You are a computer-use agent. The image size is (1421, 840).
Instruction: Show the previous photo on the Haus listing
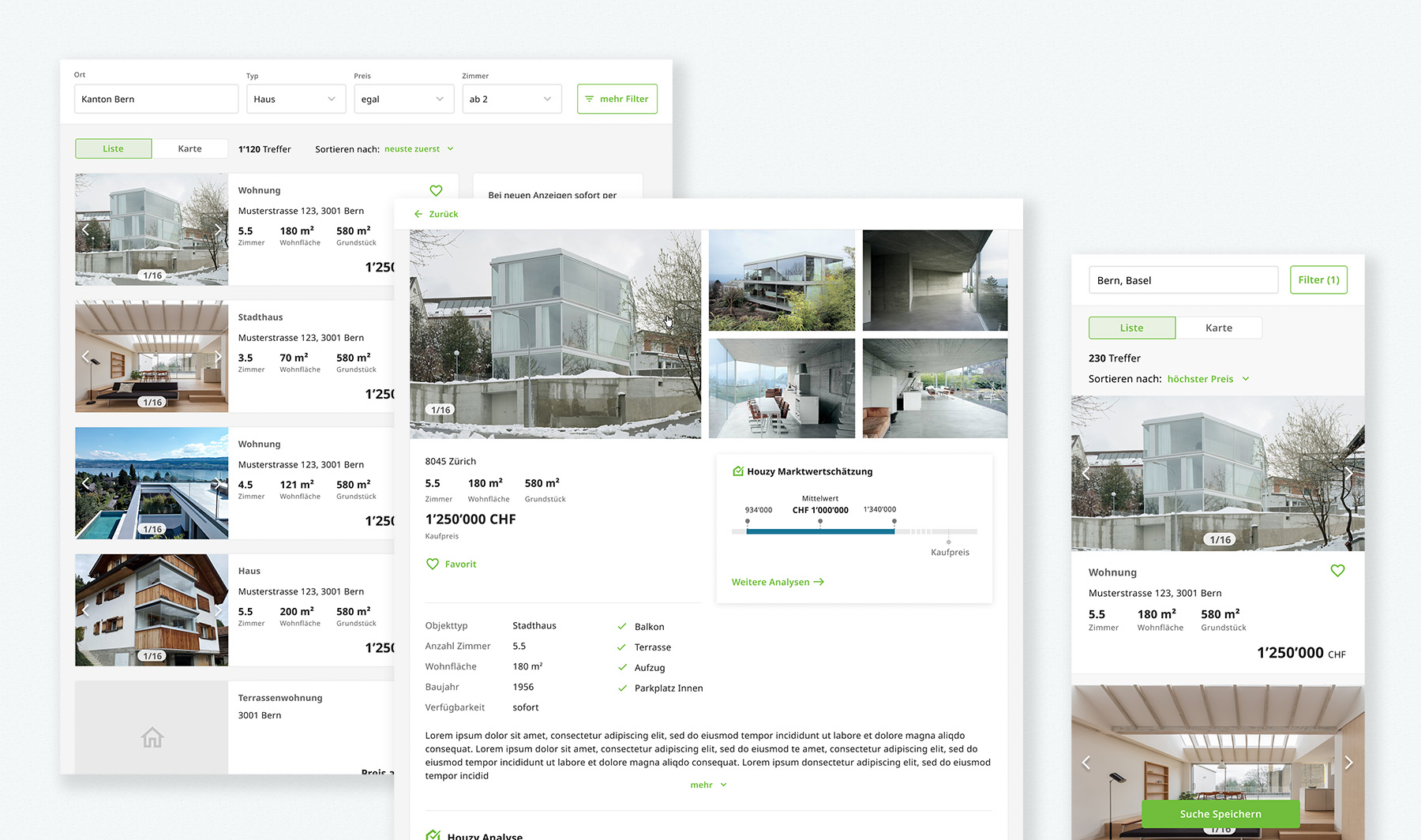coord(86,610)
